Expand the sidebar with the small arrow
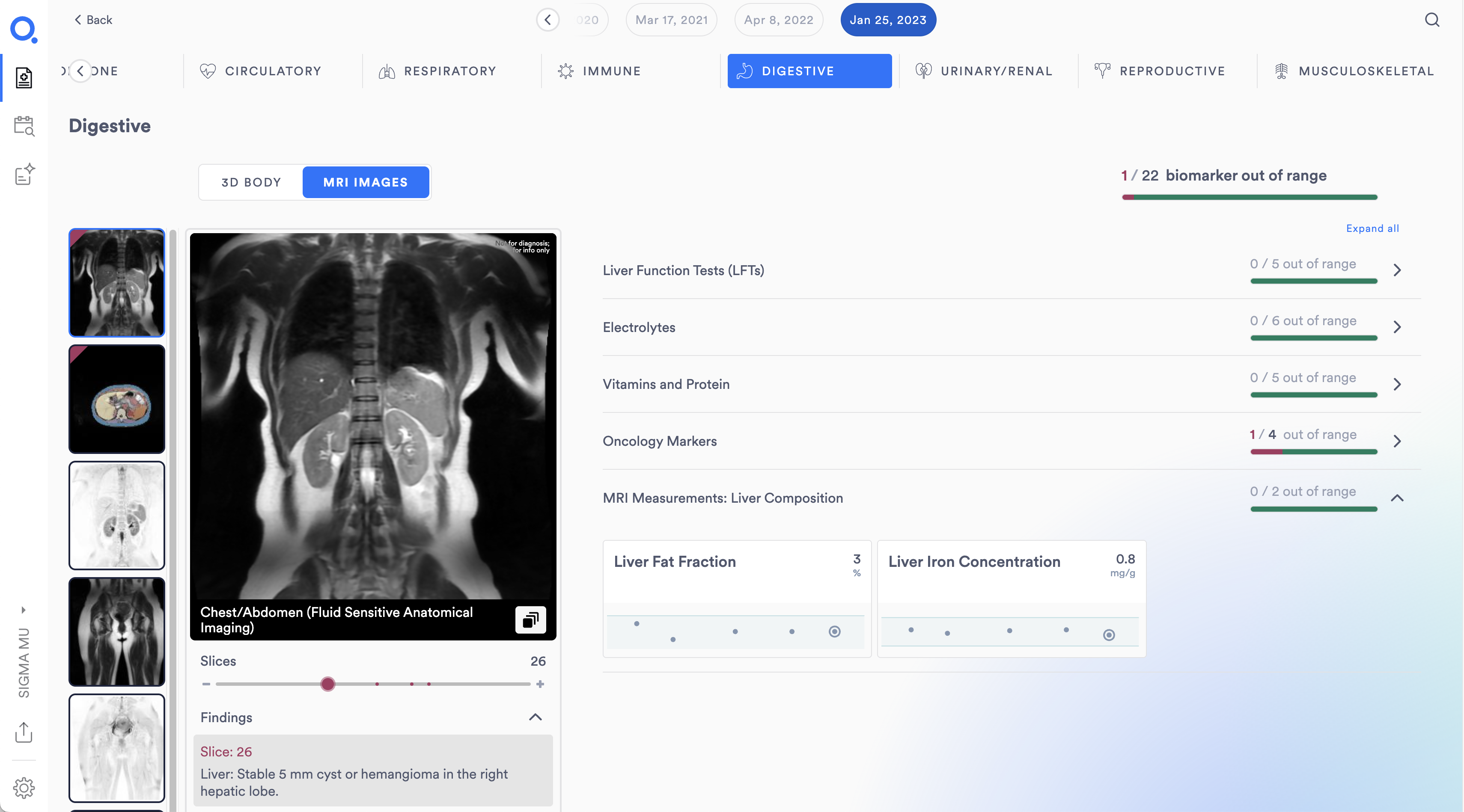 [x=23, y=610]
